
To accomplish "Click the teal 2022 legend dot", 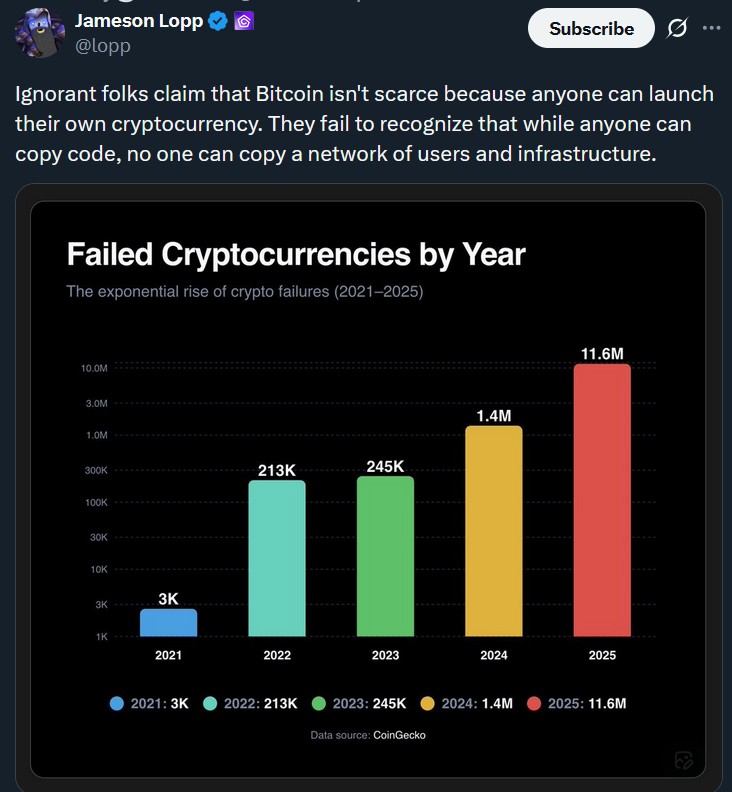I will coord(209,703).
